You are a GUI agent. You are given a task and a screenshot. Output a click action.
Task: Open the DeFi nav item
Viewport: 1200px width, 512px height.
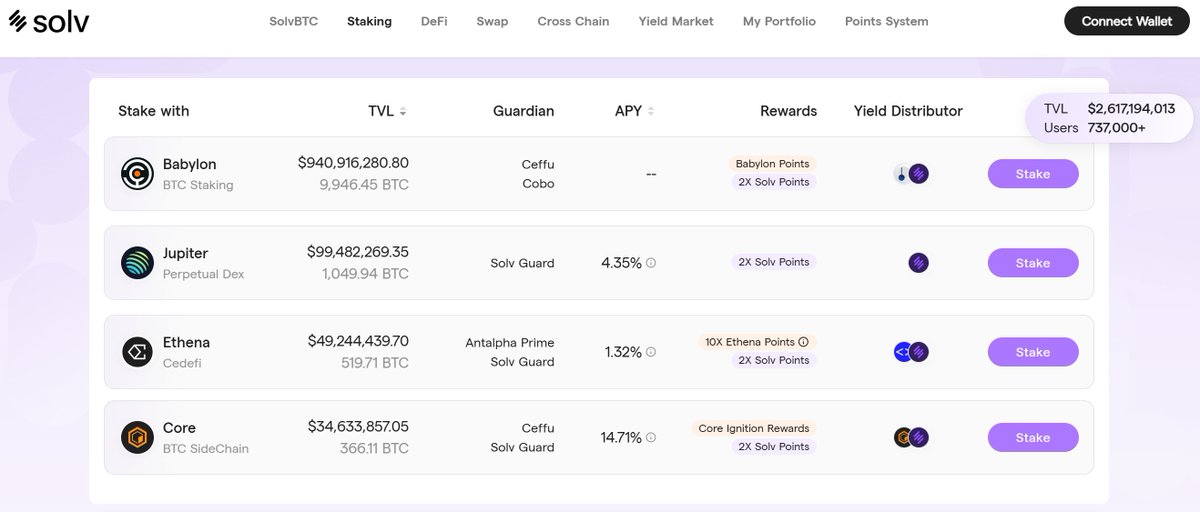[x=434, y=21]
